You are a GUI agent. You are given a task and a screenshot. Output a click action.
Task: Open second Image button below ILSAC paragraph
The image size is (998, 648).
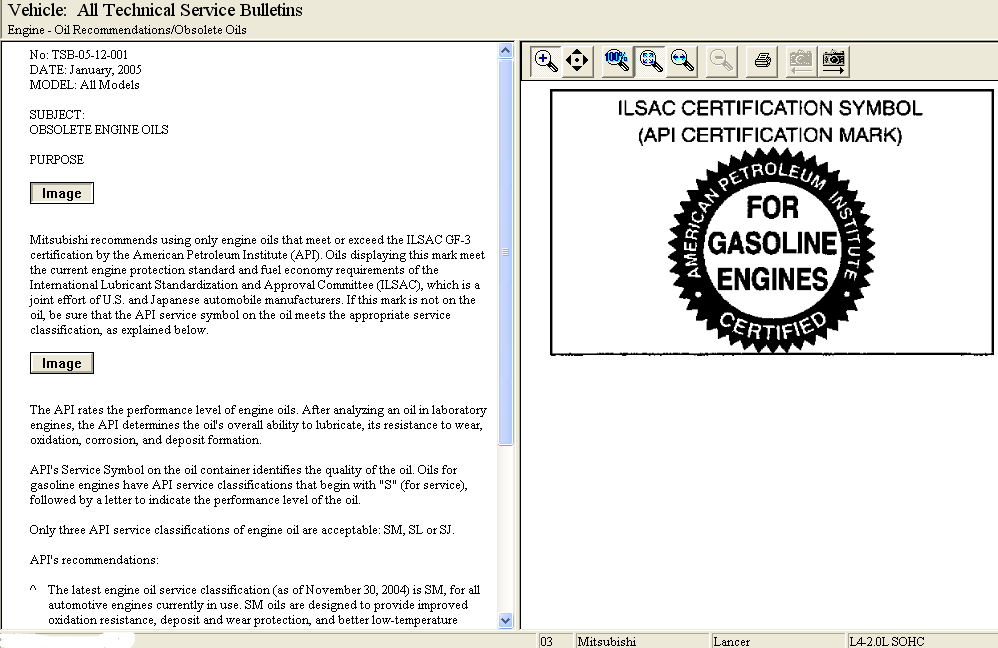[x=62, y=363]
